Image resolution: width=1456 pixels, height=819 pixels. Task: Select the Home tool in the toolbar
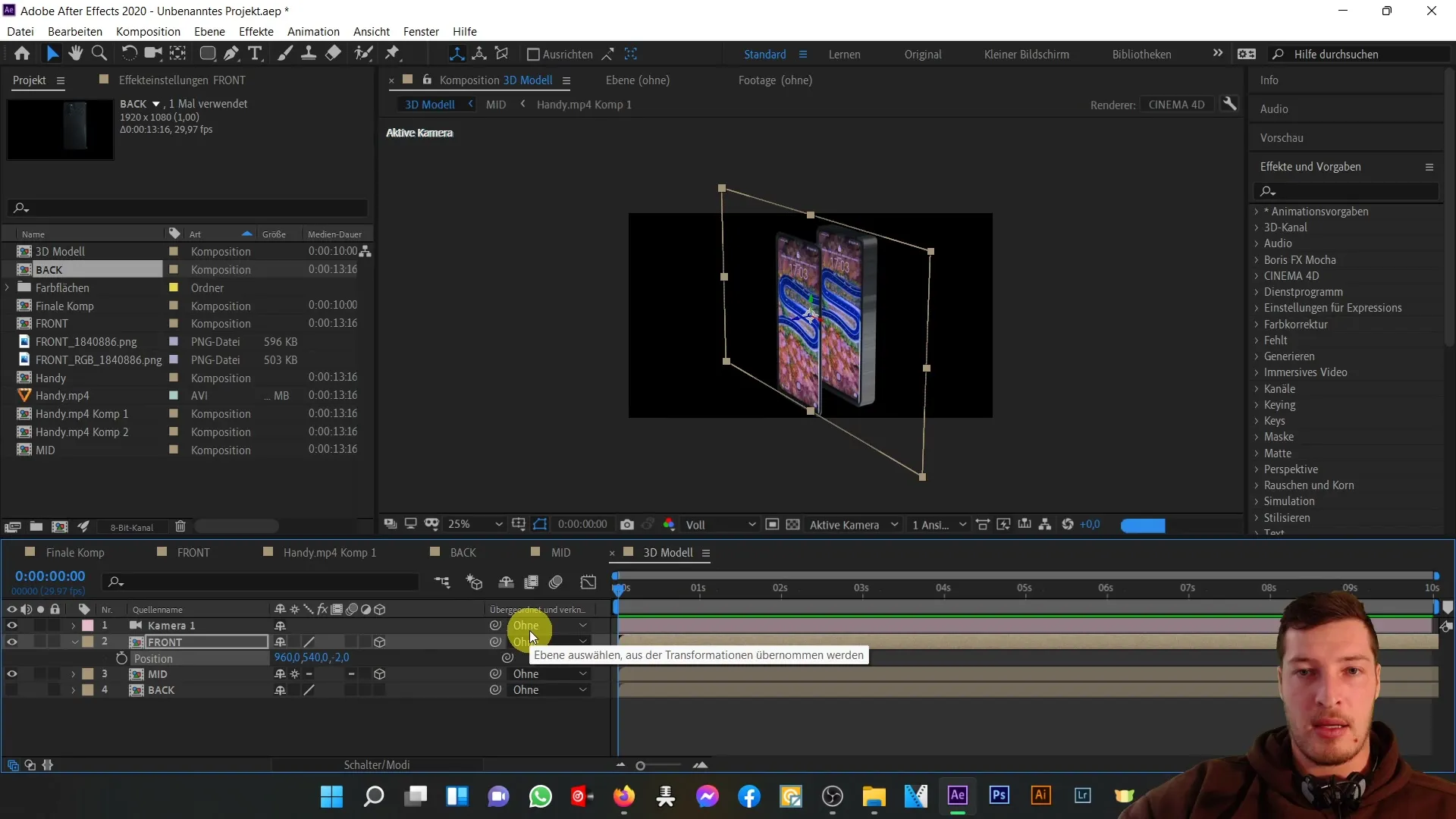[x=22, y=54]
